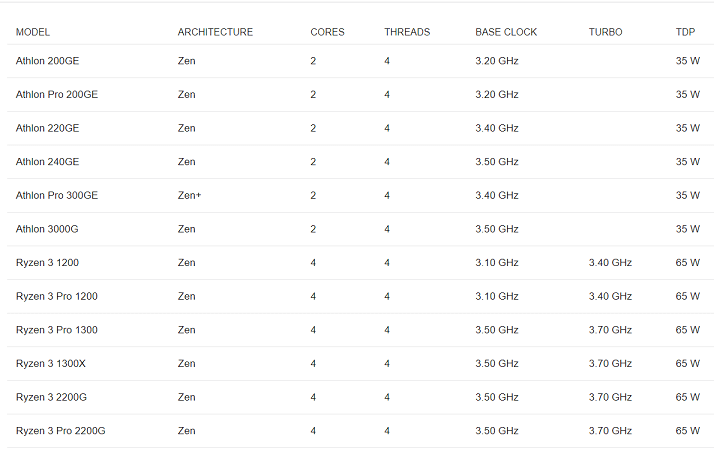This screenshot has width=714, height=451.
Task: Click the CORES column header
Action: tap(327, 32)
